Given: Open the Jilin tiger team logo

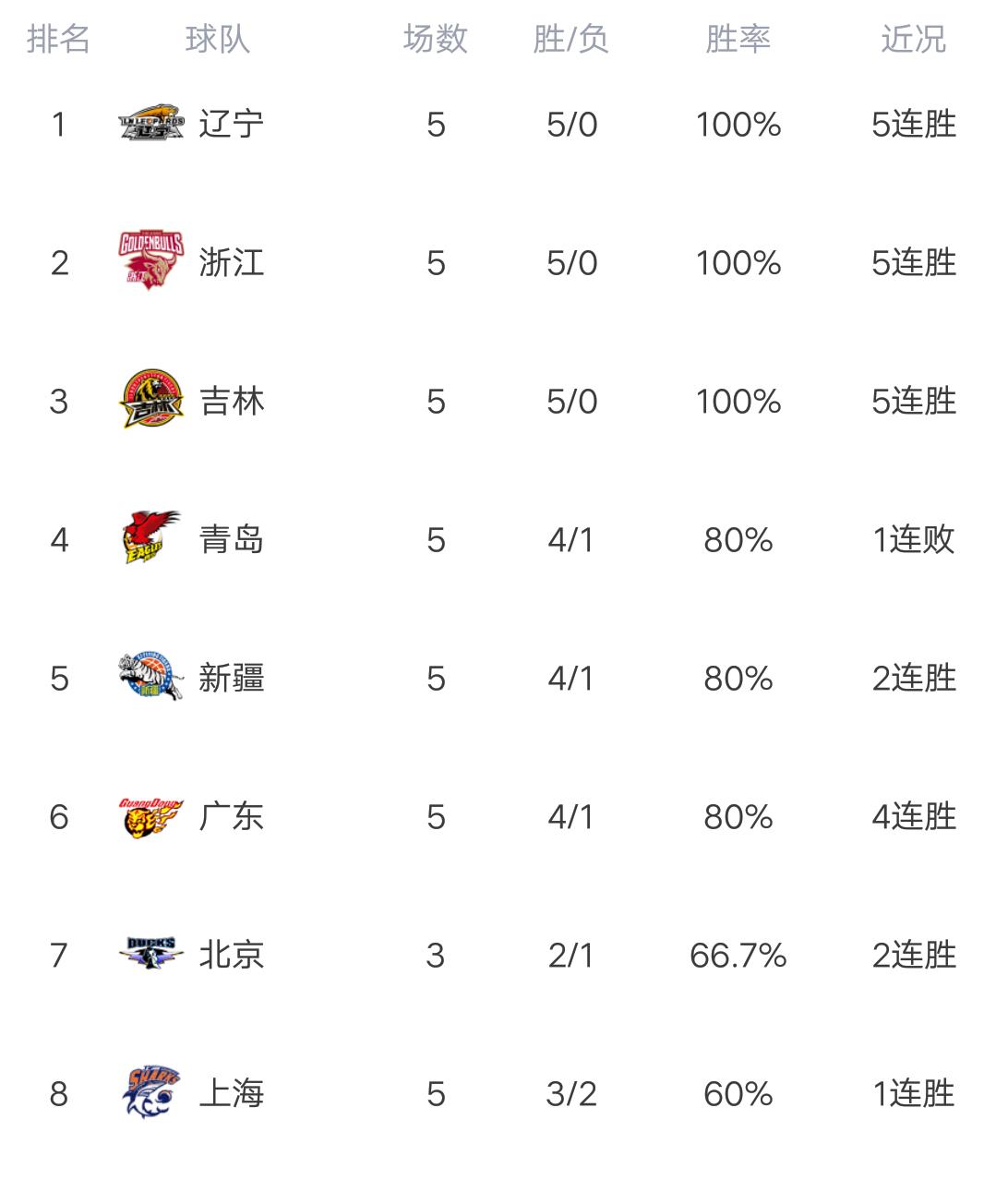Looking at the screenshot, I should 151,401.
